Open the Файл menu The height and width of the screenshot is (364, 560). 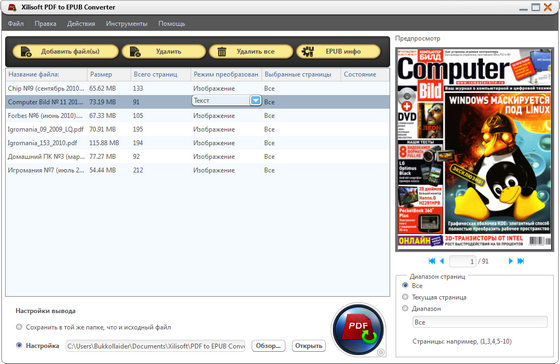click(x=16, y=24)
